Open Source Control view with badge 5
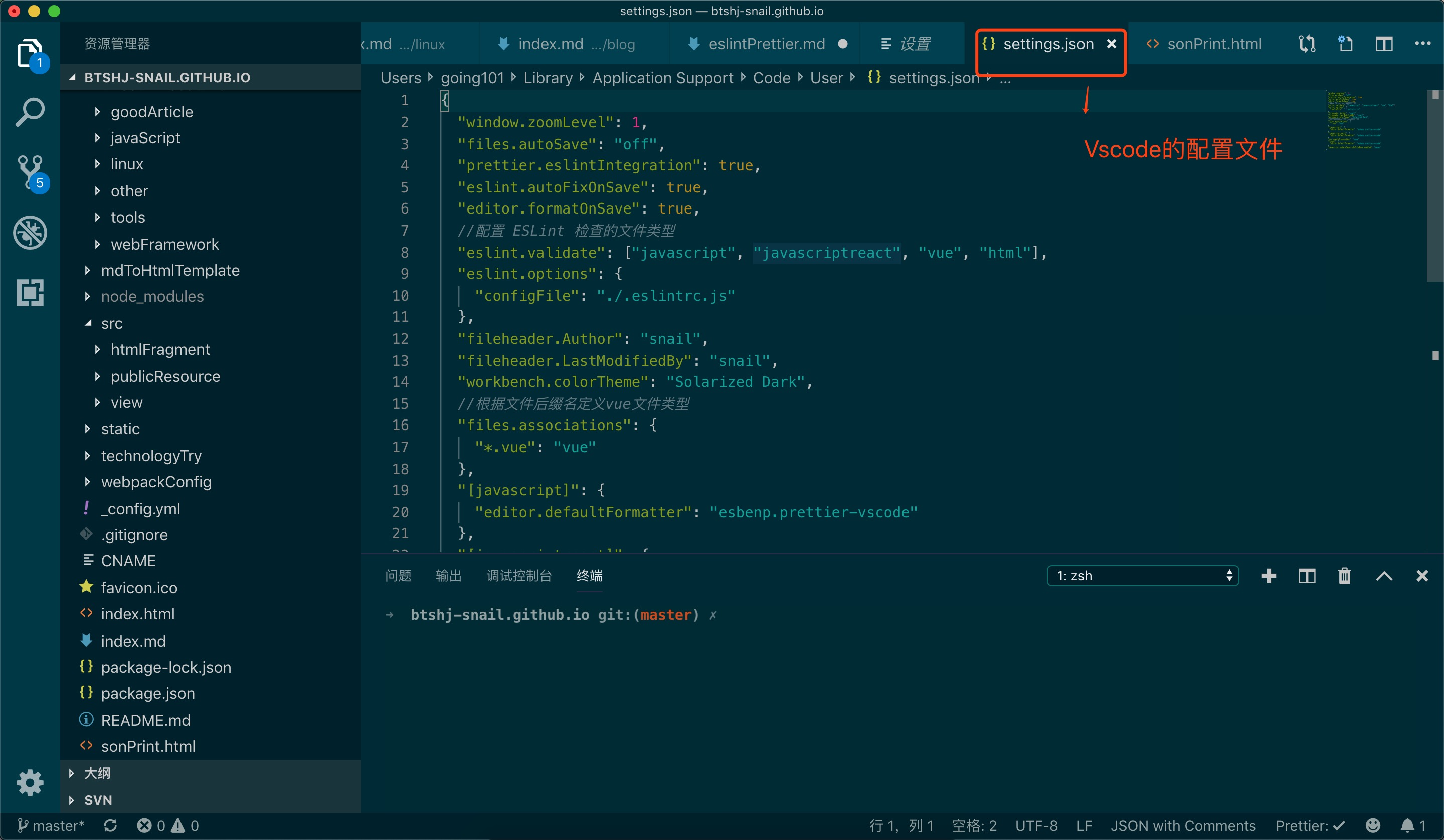The width and height of the screenshot is (1444, 840). coord(30,172)
